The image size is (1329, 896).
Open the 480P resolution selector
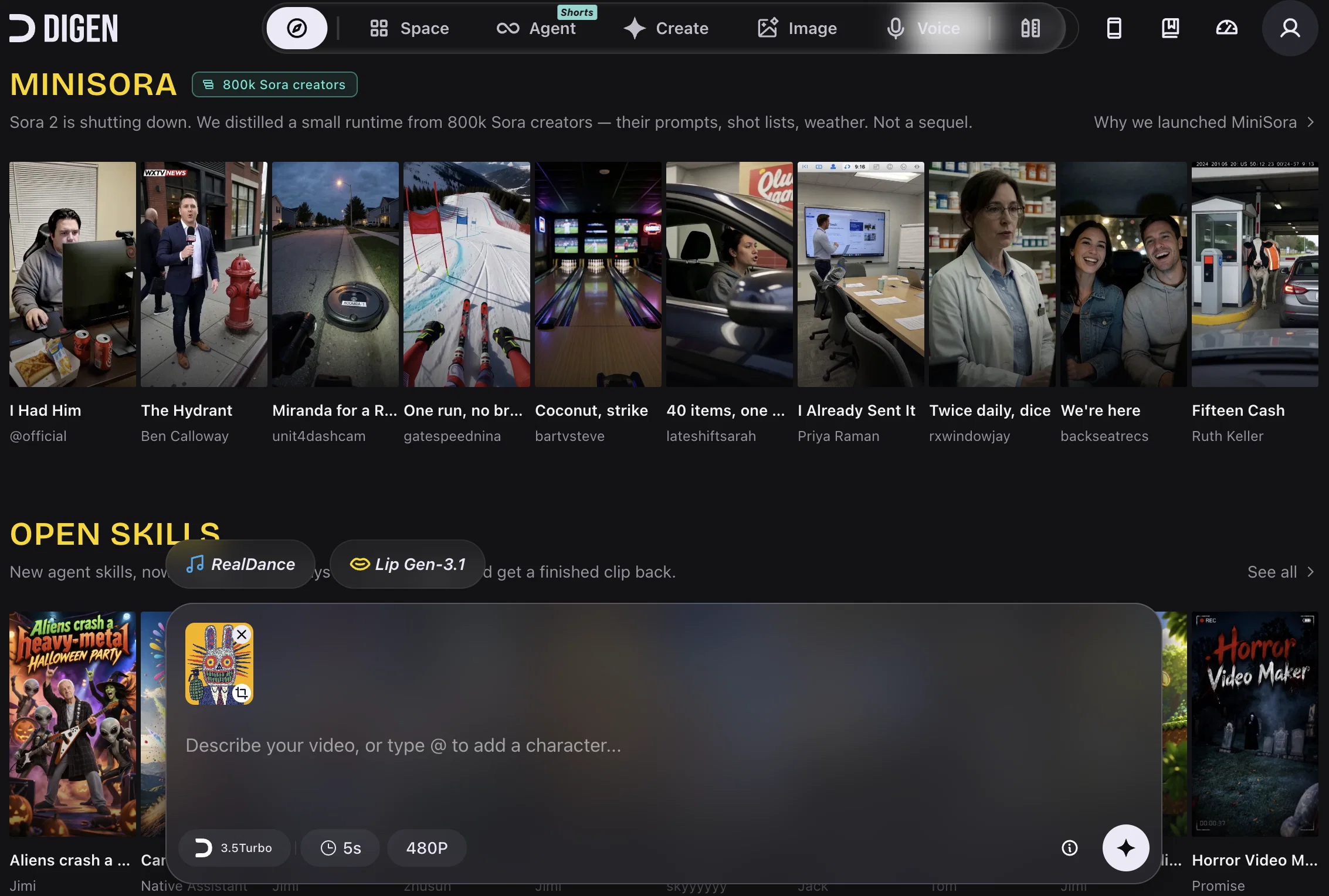pyautogui.click(x=427, y=848)
